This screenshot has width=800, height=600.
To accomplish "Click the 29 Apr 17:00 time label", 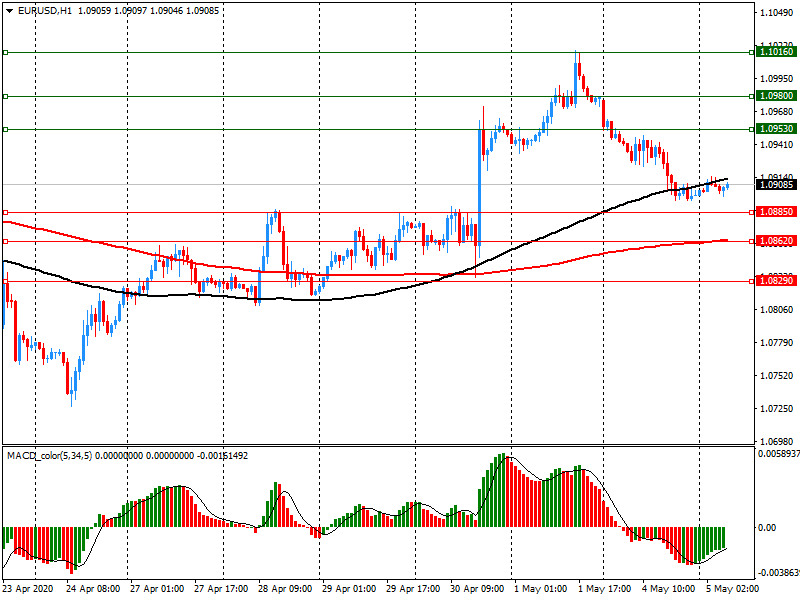I will pyautogui.click(x=413, y=589).
